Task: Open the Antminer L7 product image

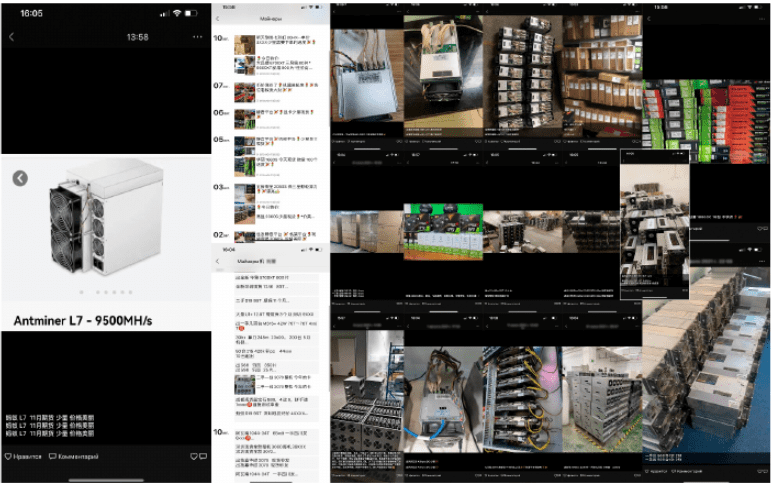Action: tap(106, 216)
